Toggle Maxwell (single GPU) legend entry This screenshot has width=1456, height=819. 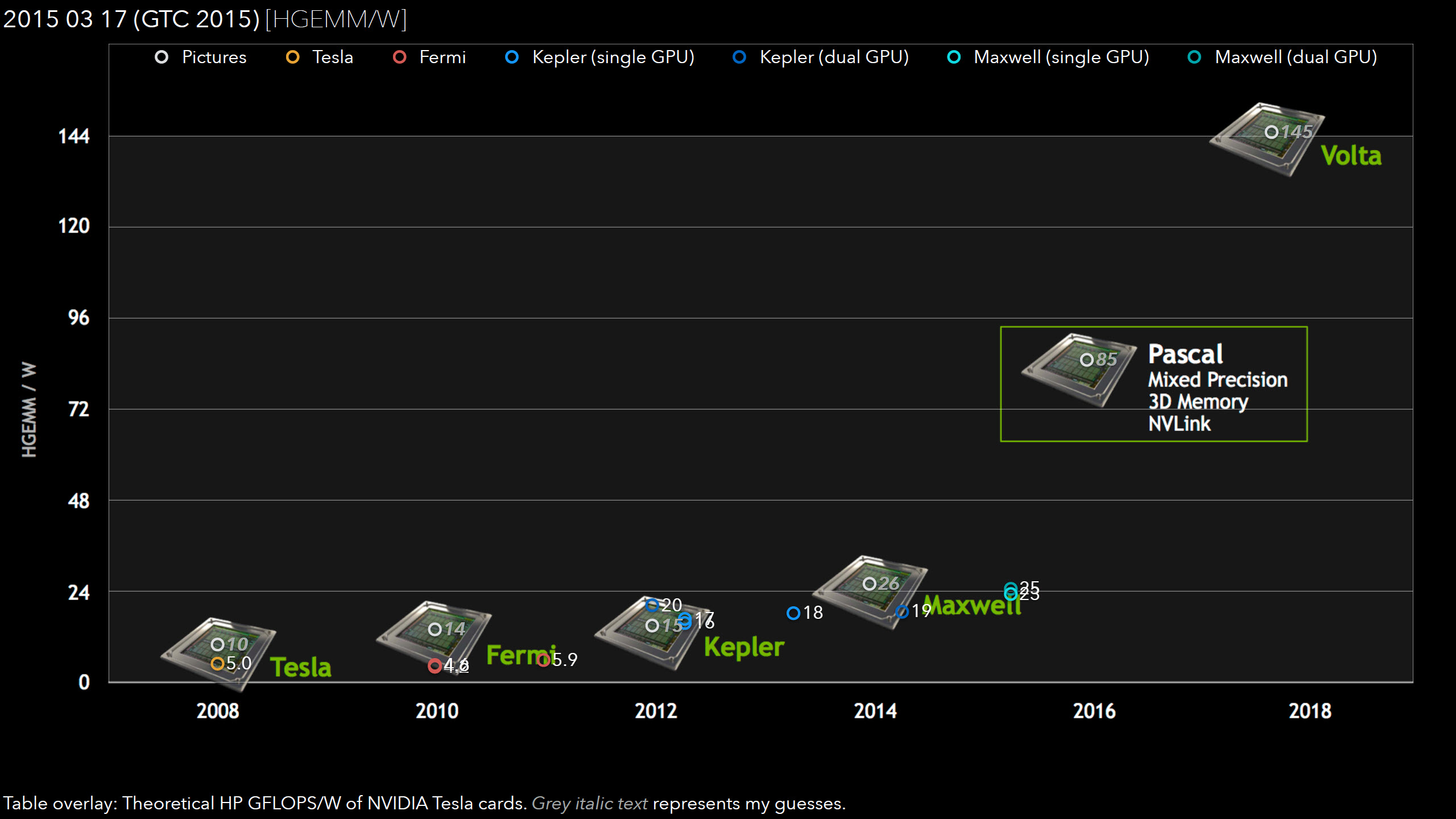pos(1061,57)
